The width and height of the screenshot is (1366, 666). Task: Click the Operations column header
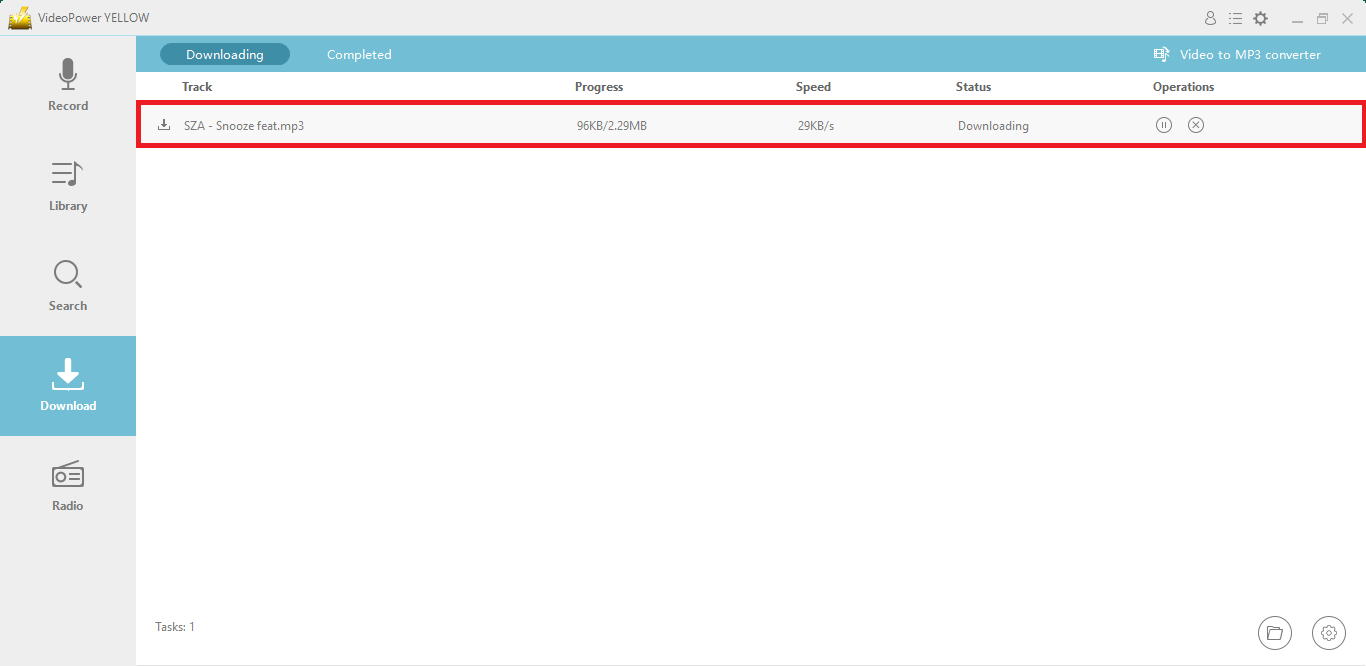pyautogui.click(x=1183, y=87)
